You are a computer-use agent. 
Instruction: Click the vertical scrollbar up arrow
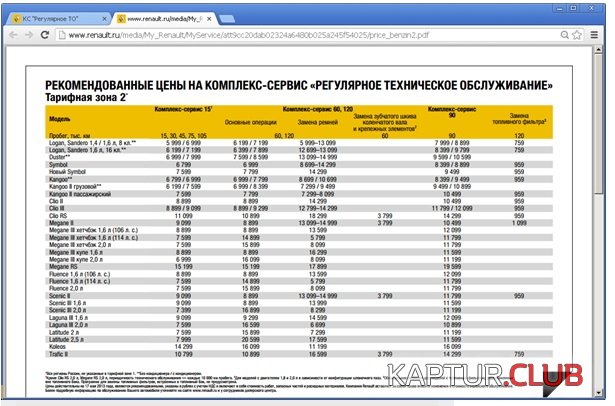pyautogui.click(x=598, y=50)
